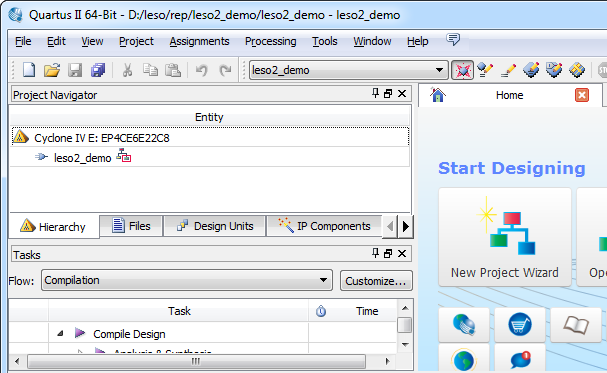Open the Pin Planner icon
This screenshot has height=373, width=607.
tap(531, 70)
